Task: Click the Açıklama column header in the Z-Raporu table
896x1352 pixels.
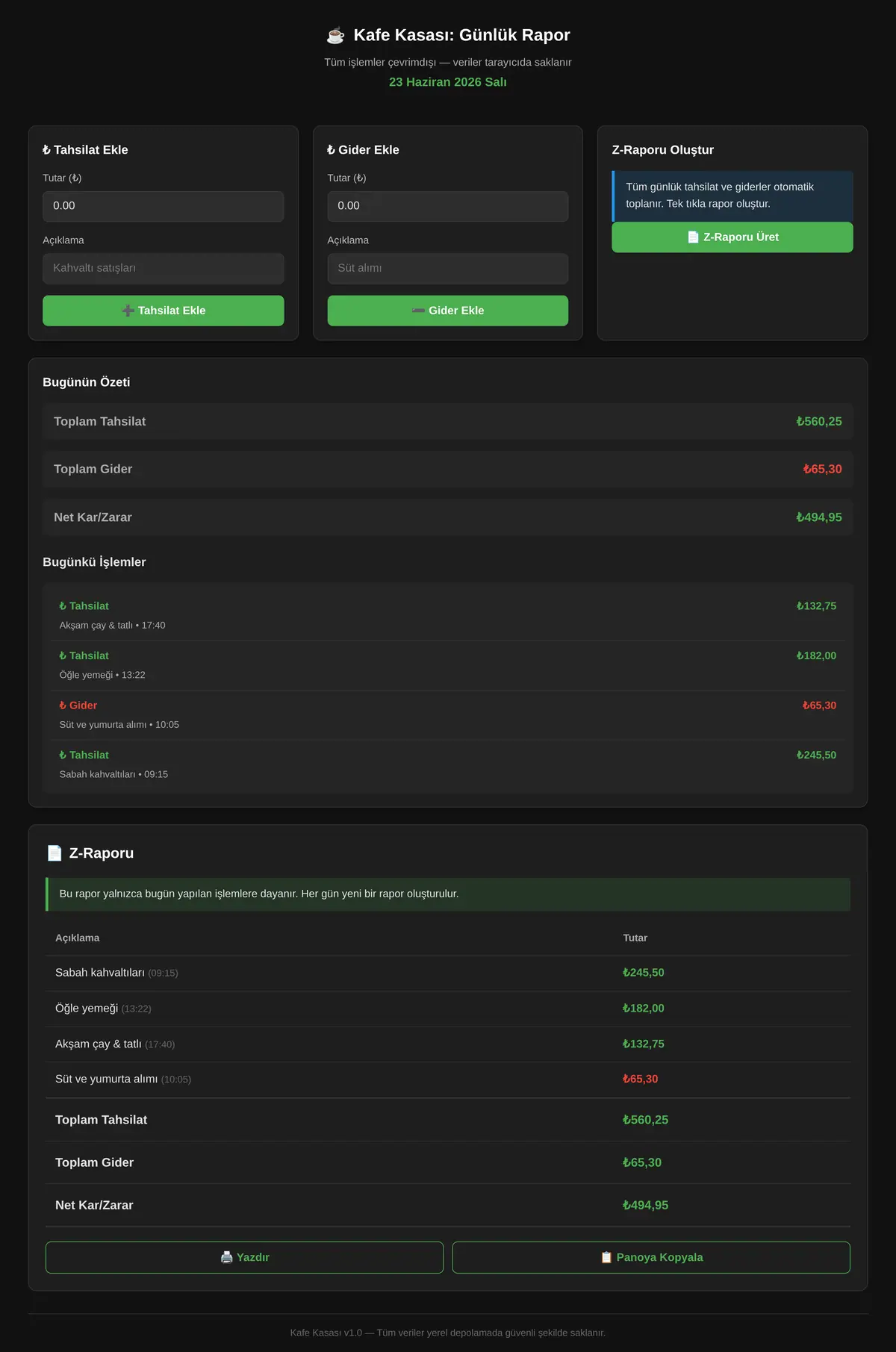Action: (78, 938)
